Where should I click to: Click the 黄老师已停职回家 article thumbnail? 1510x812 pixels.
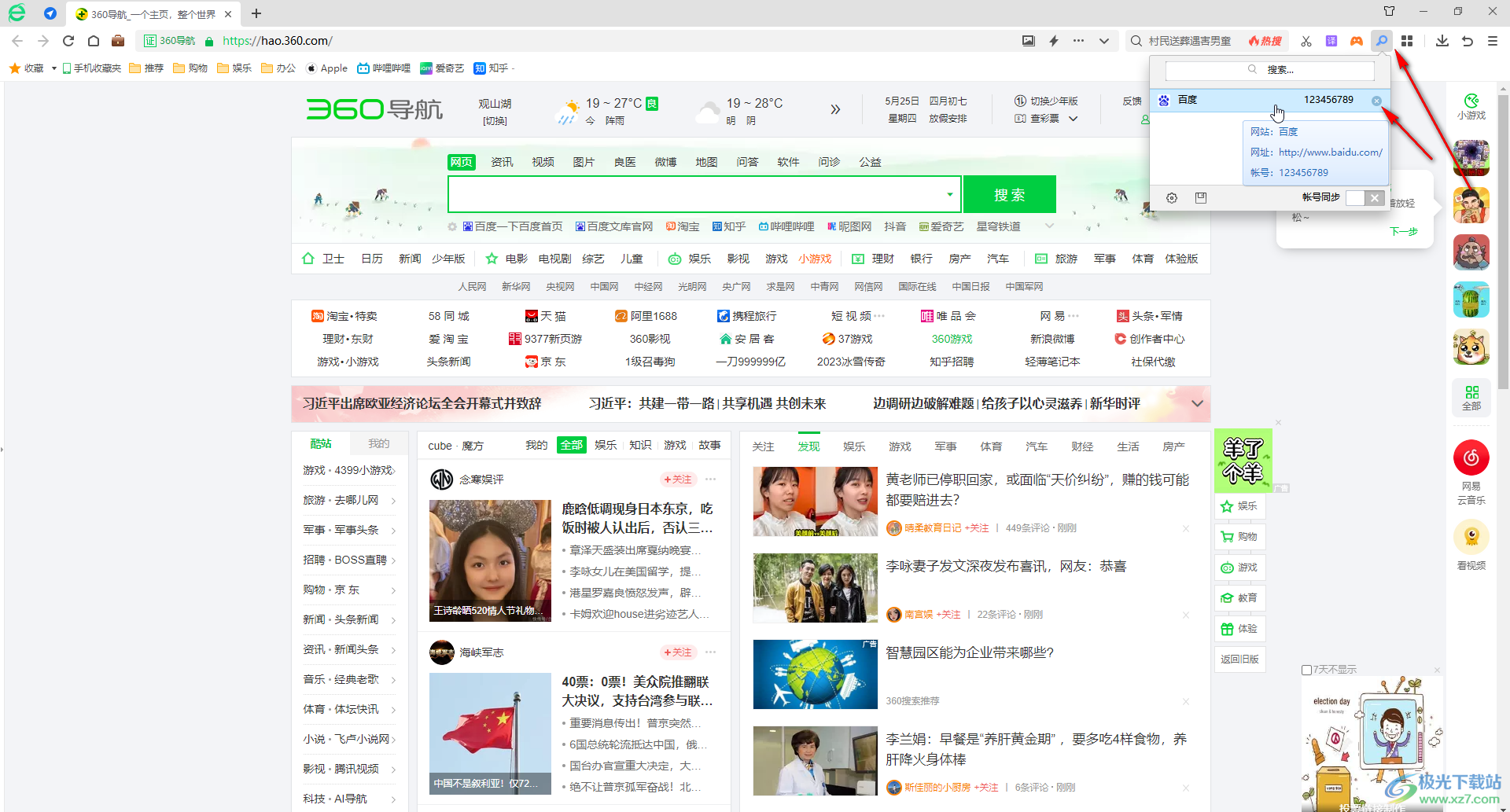pyautogui.click(x=815, y=502)
